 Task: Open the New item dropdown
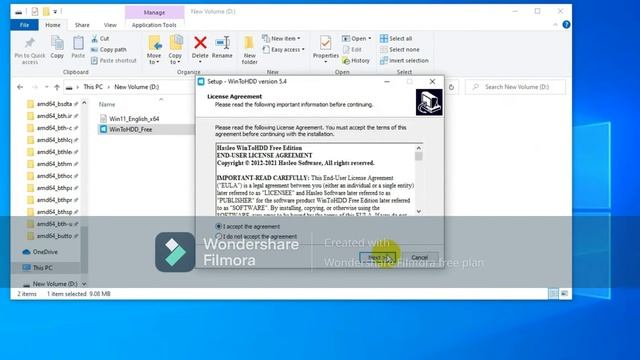[x=282, y=38]
